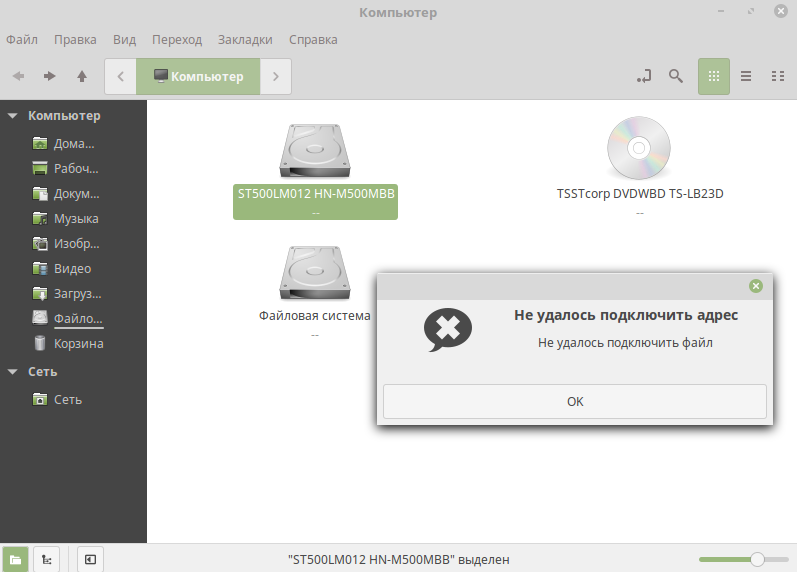
Task: Click the error speech bubble icon
Action: pyautogui.click(x=448, y=329)
